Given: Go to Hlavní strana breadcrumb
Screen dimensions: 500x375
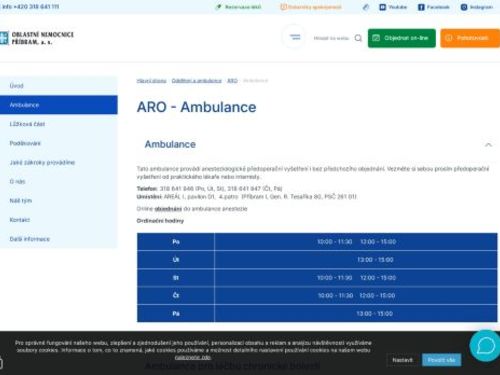Looking at the screenshot, I should pyautogui.click(x=151, y=81).
